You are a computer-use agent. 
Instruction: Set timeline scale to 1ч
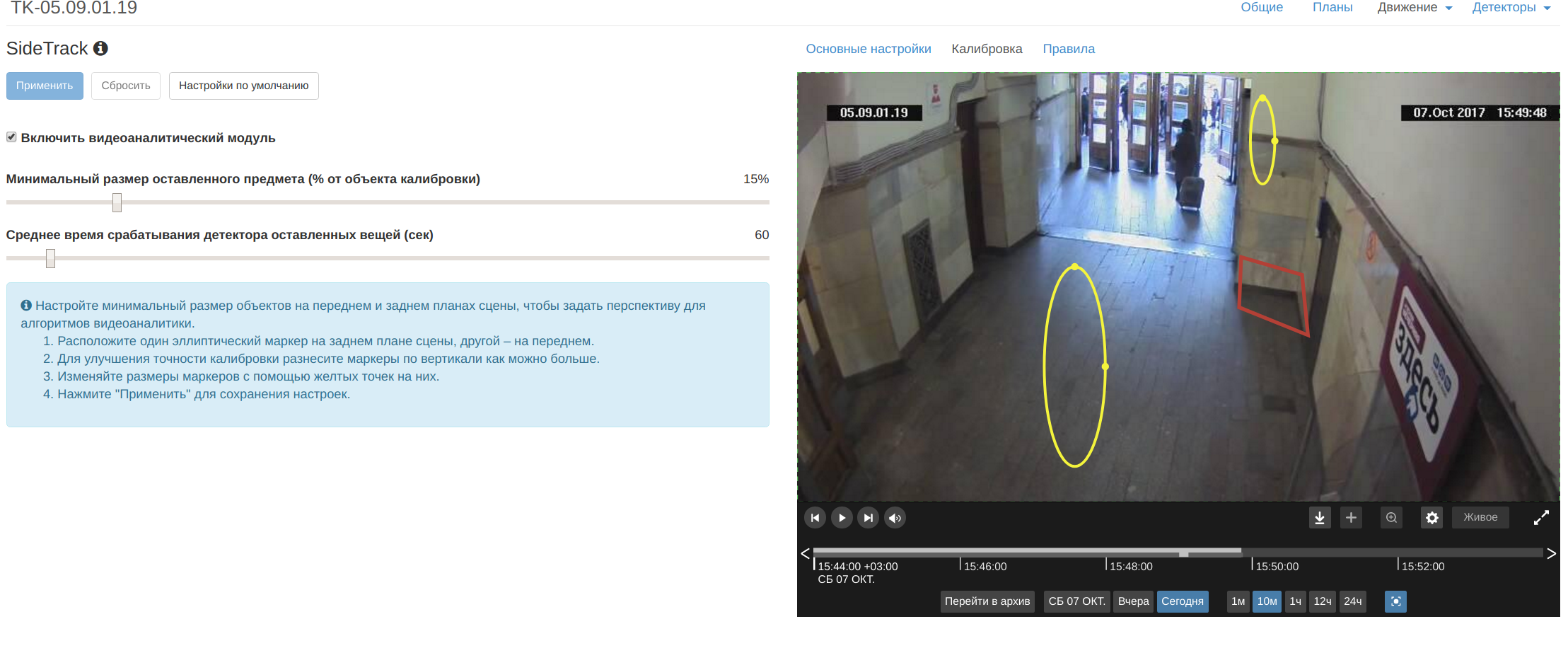coord(1295,601)
